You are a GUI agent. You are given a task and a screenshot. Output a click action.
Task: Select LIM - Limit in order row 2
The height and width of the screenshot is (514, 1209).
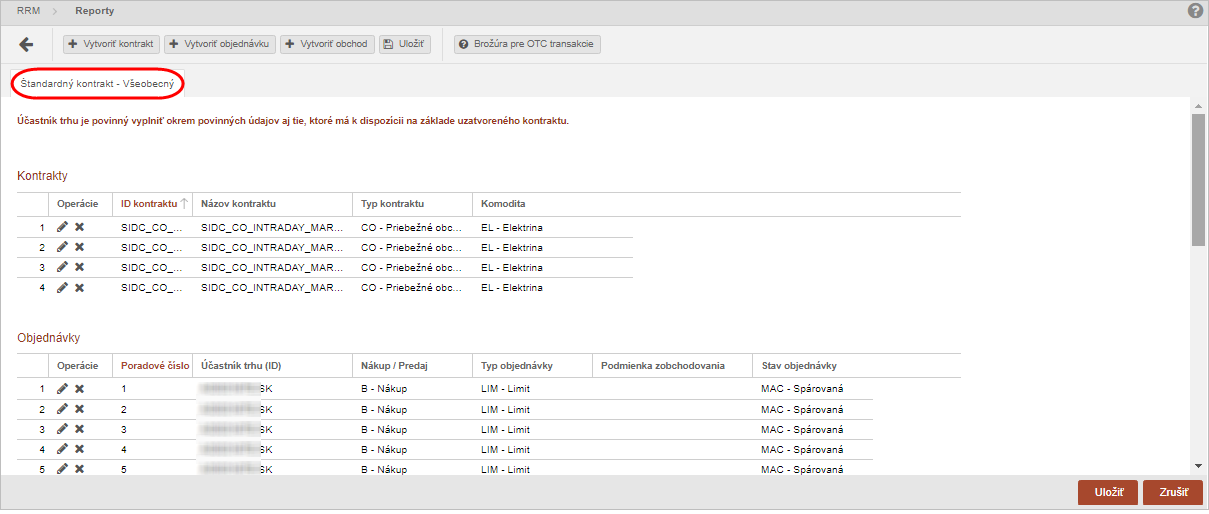click(505, 409)
